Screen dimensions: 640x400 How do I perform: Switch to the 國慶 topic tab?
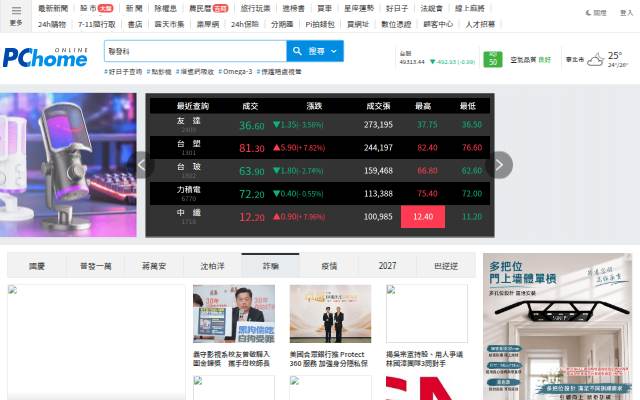coord(37,266)
